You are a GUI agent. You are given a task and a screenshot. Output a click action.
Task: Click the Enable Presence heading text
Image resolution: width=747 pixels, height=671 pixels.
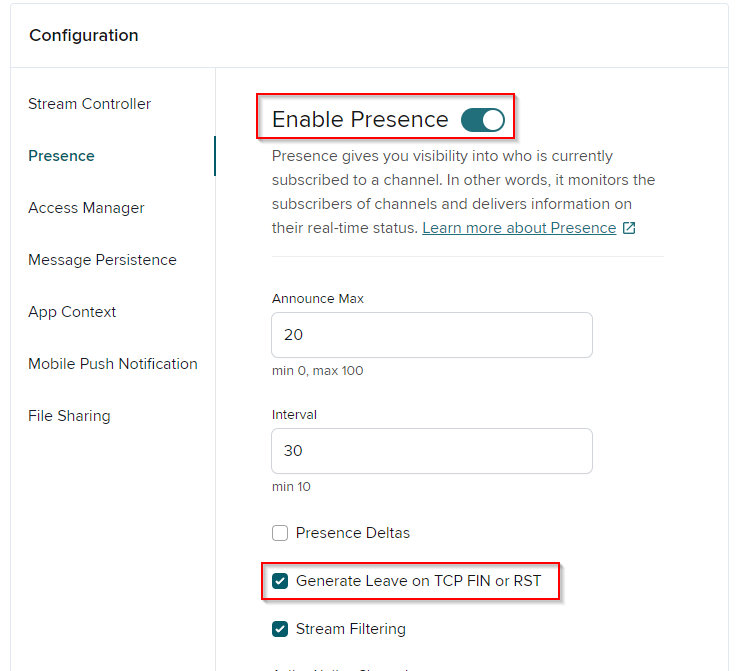point(360,120)
